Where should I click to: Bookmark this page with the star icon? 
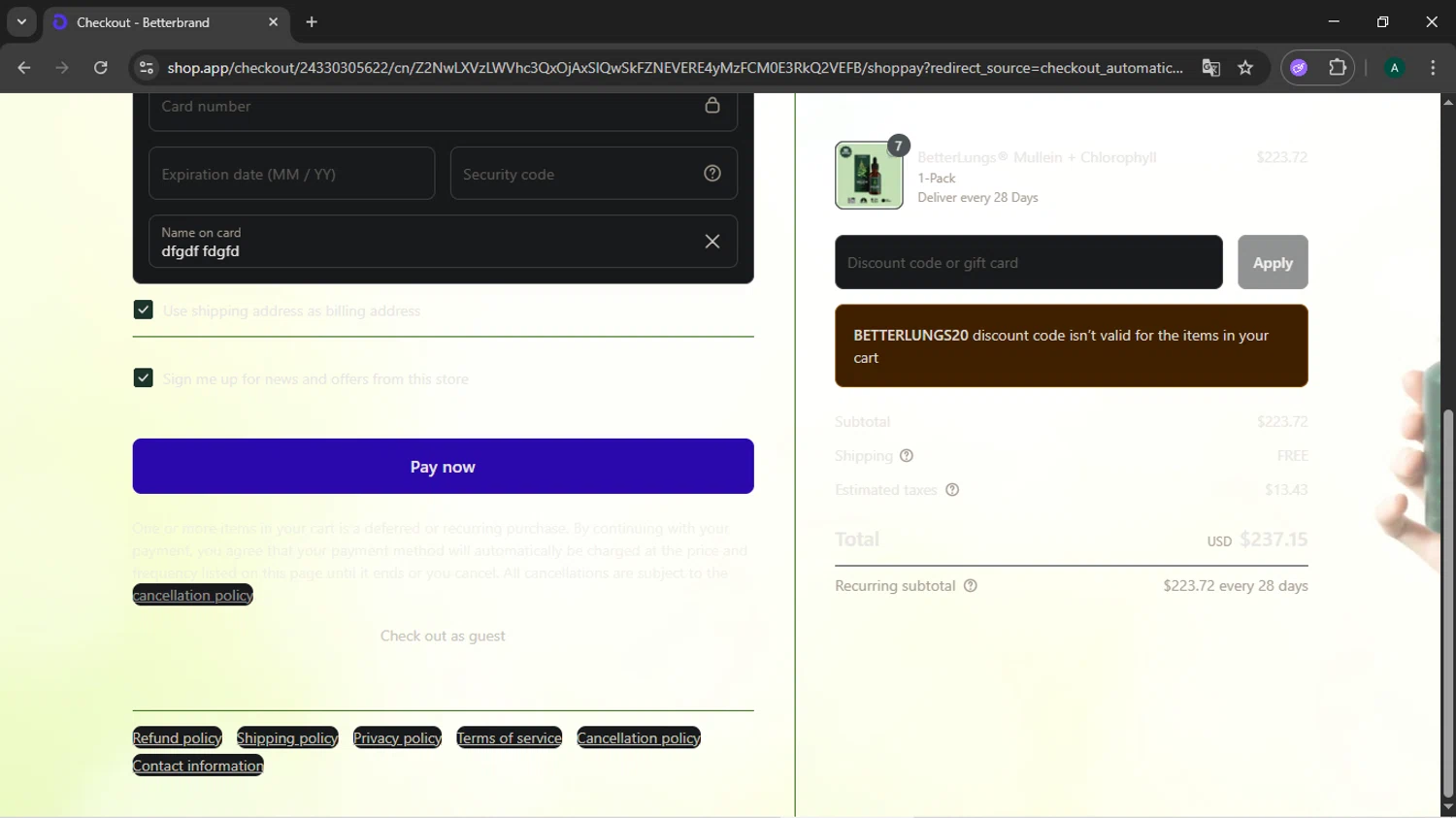tap(1245, 68)
